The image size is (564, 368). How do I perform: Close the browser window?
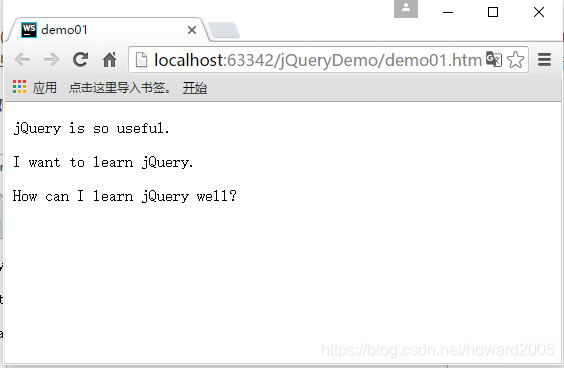coord(539,12)
